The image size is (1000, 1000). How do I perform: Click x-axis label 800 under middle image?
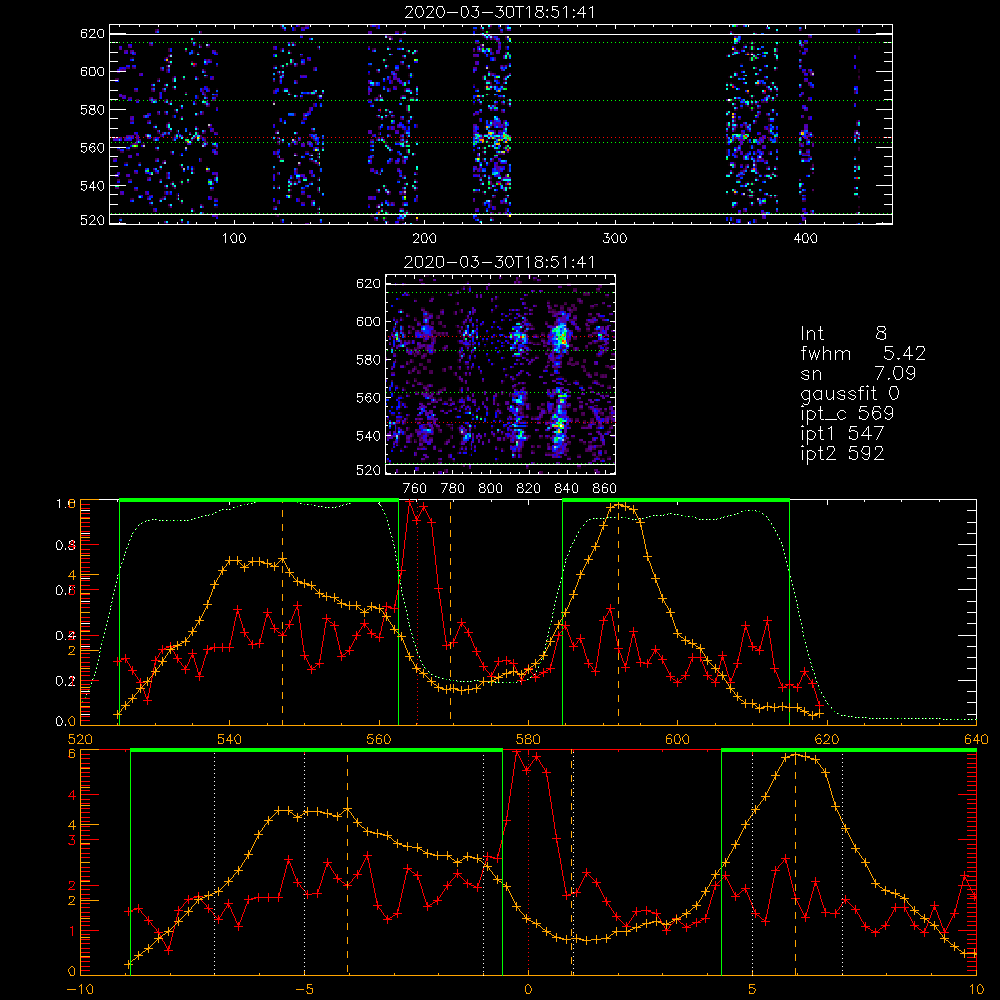[490, 489]
